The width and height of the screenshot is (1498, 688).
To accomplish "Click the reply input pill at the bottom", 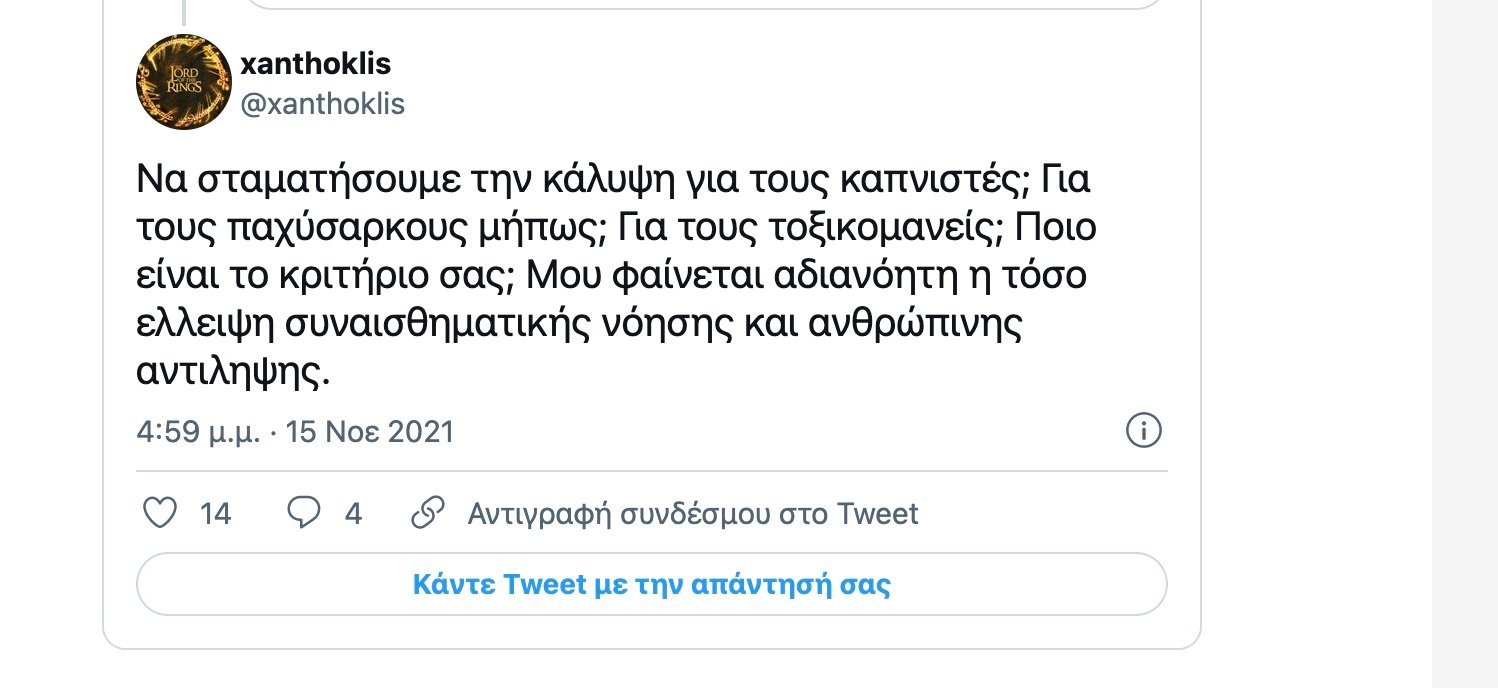I will pyautogui.click(x=651, y=583).
